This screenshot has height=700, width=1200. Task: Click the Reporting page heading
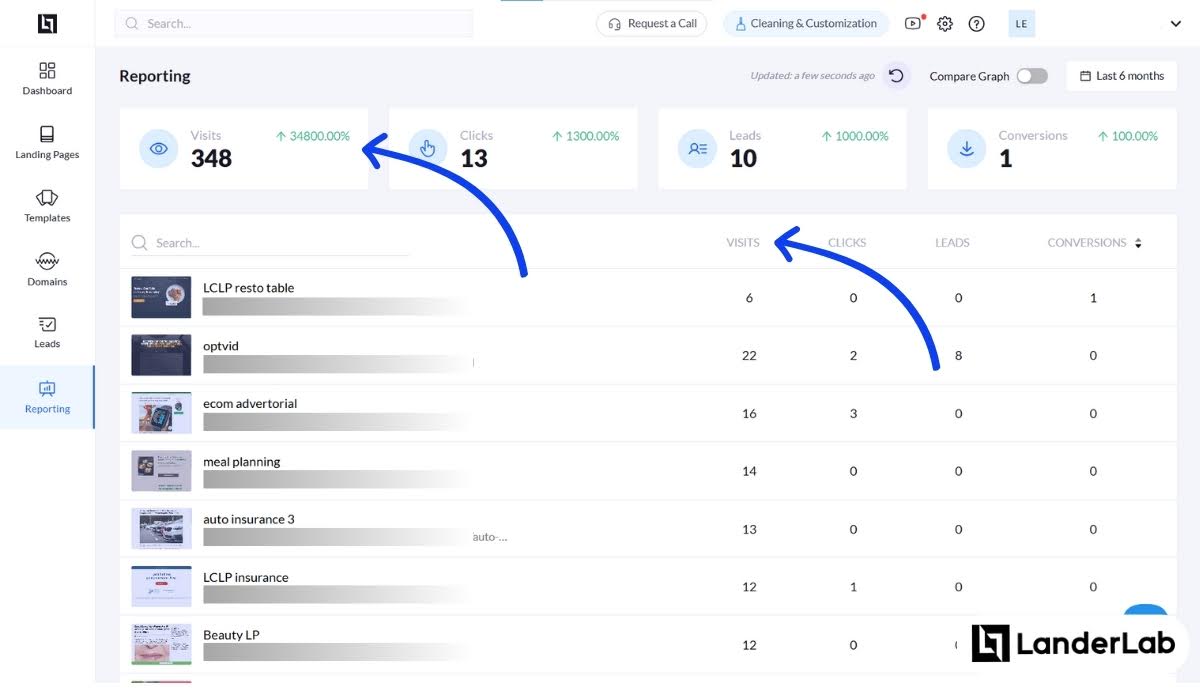point(155,76)
